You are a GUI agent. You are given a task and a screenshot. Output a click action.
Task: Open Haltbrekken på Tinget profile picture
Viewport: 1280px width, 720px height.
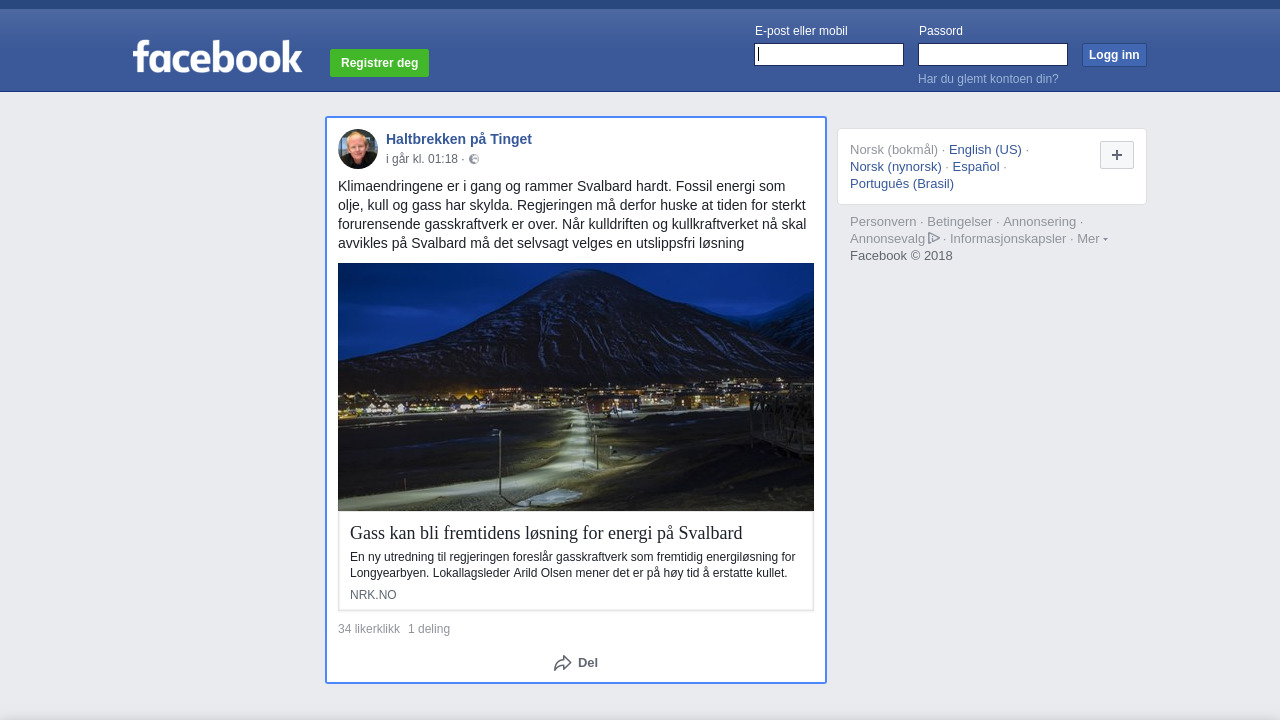point(358,149)
